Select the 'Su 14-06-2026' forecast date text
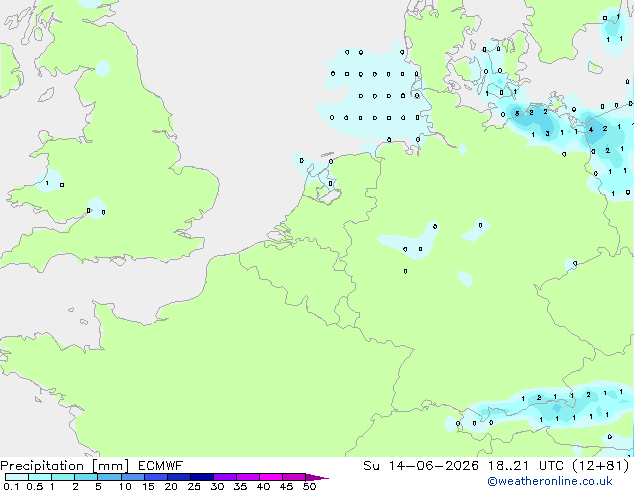634x490 pixels. pos(421,465)
